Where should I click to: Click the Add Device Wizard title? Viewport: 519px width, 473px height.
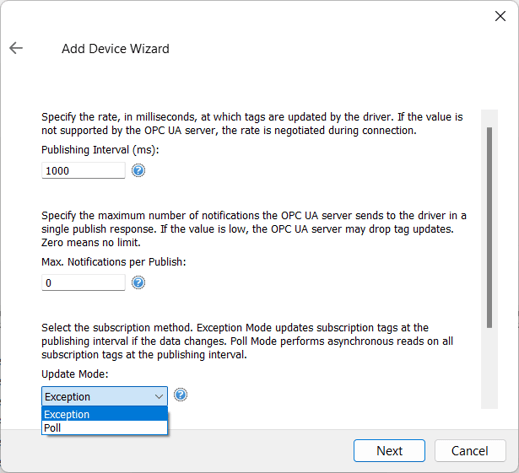(x=115, y=49)
